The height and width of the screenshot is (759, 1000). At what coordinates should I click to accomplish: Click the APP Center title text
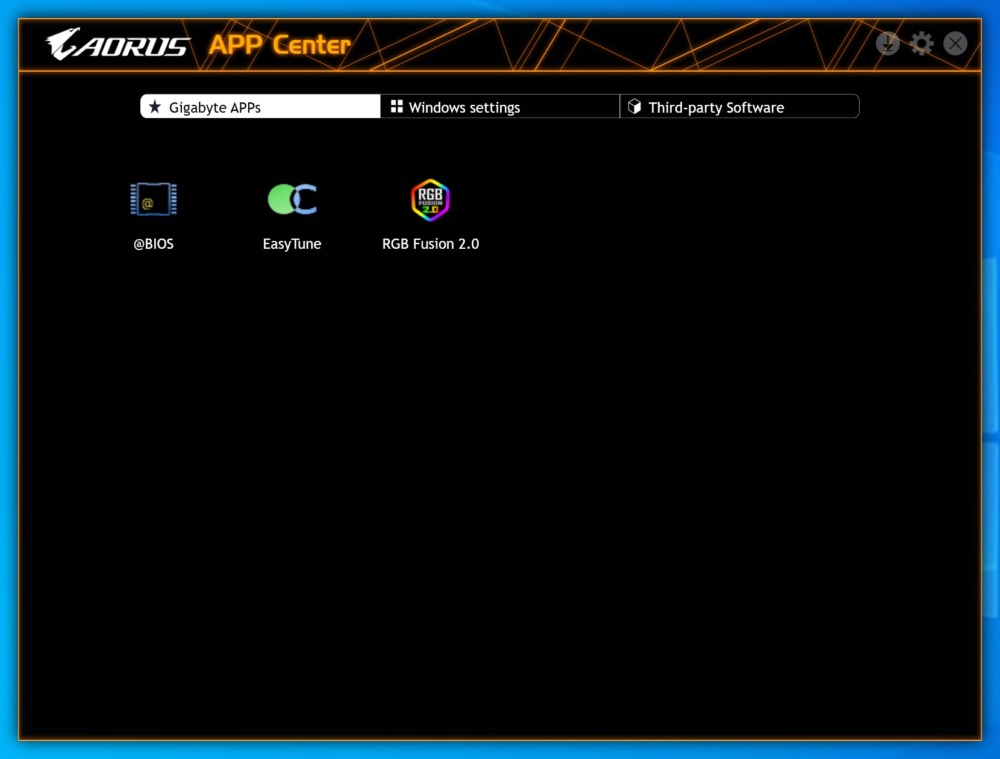tap(280, 45)
